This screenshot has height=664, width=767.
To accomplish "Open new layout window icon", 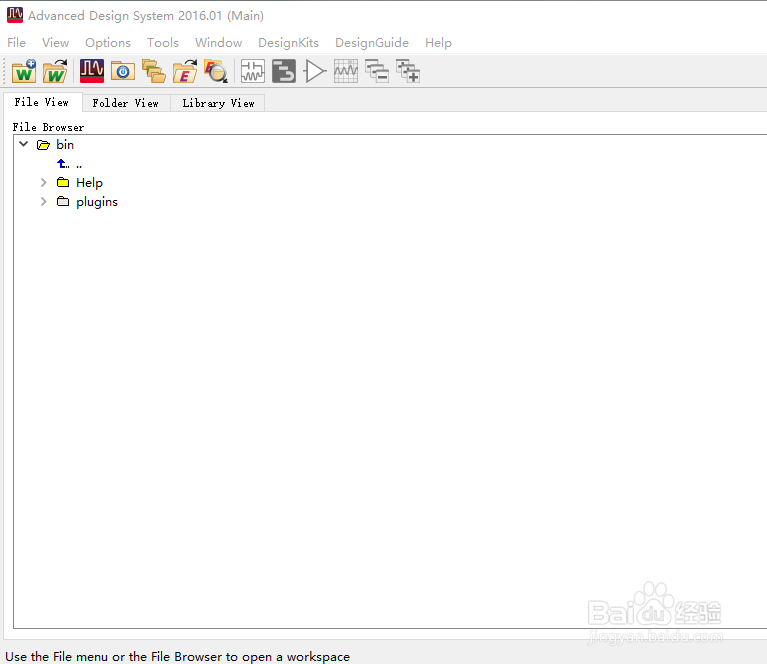I will [284, 71].
